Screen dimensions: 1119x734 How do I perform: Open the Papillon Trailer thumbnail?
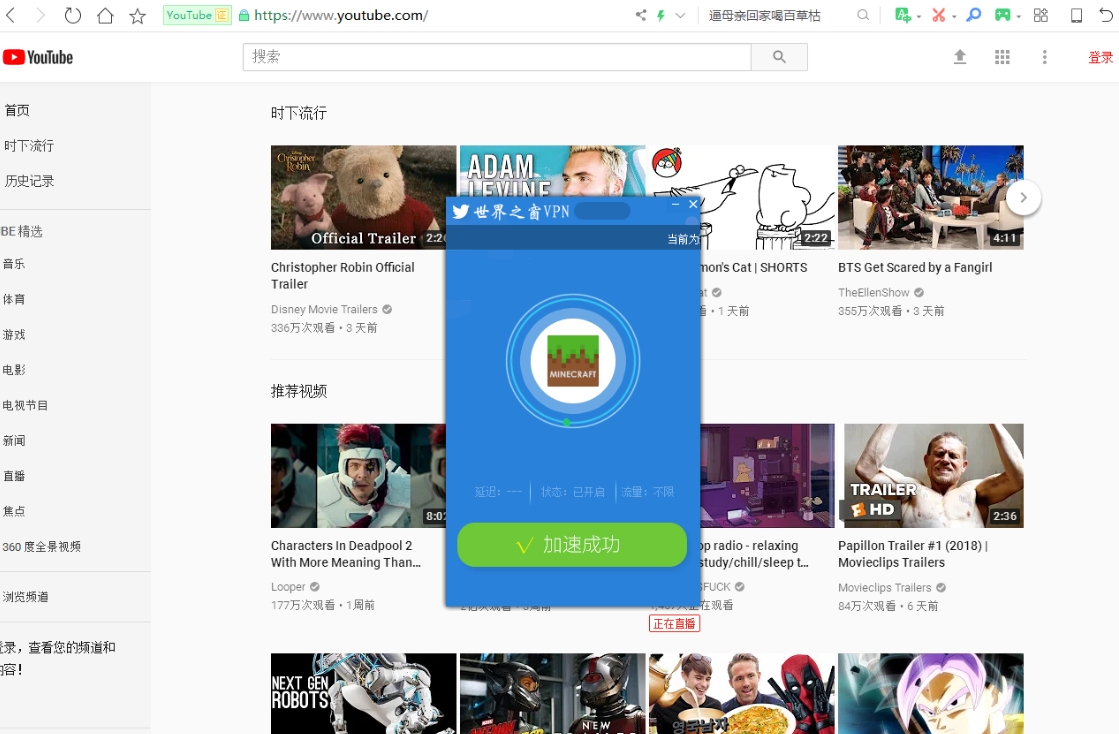coord(933,476)
